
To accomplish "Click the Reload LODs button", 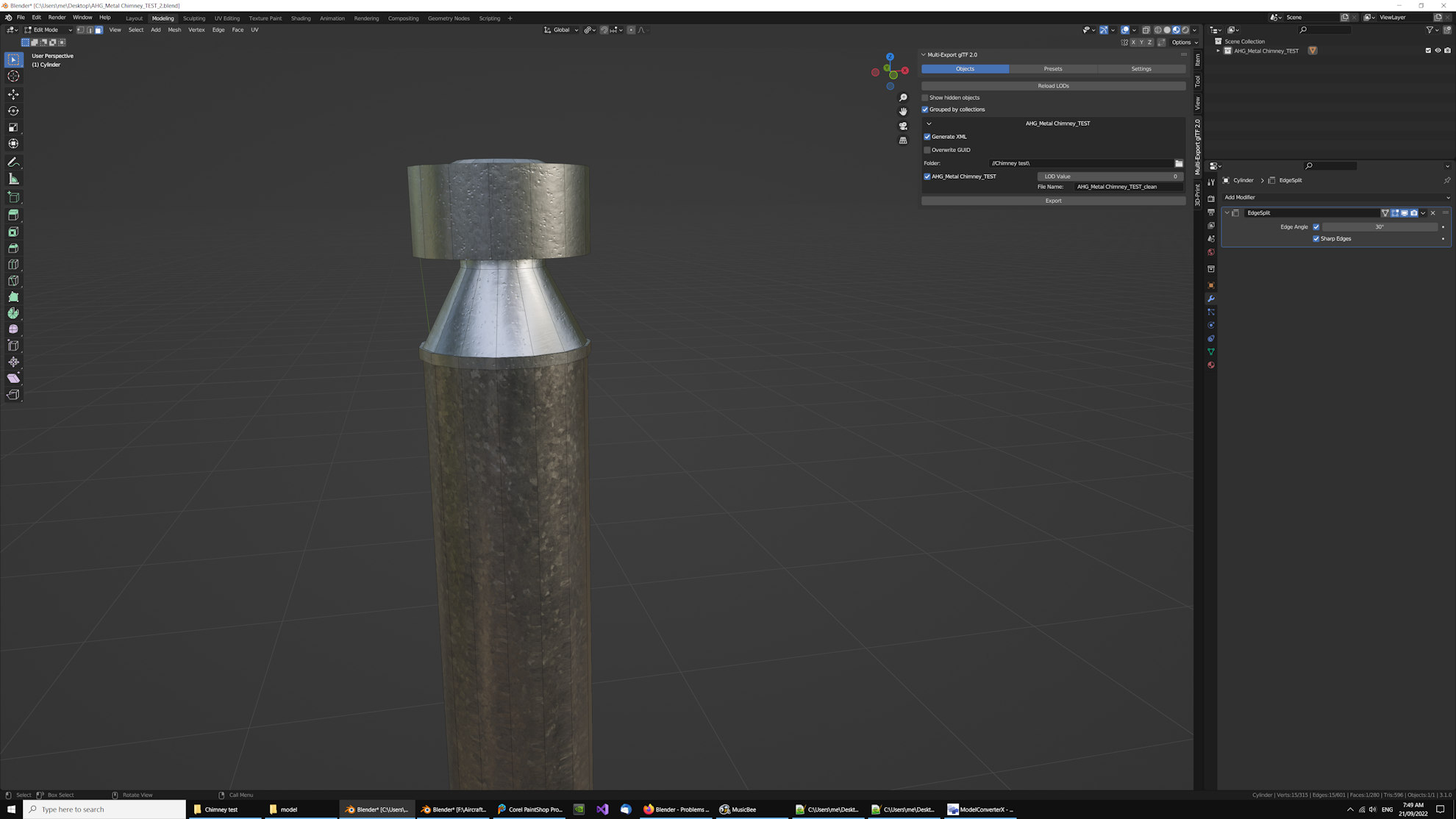I will click(1054, 86).
